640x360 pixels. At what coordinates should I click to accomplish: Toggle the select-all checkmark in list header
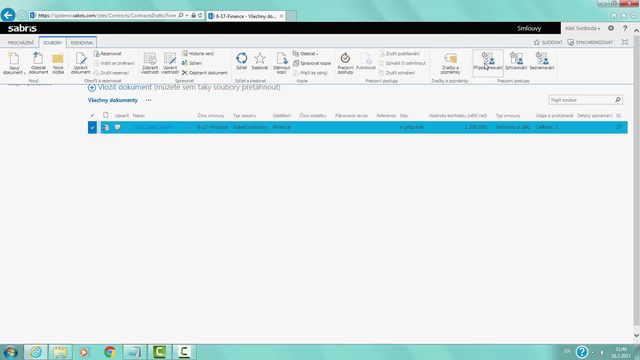click(x=92, y=116)
